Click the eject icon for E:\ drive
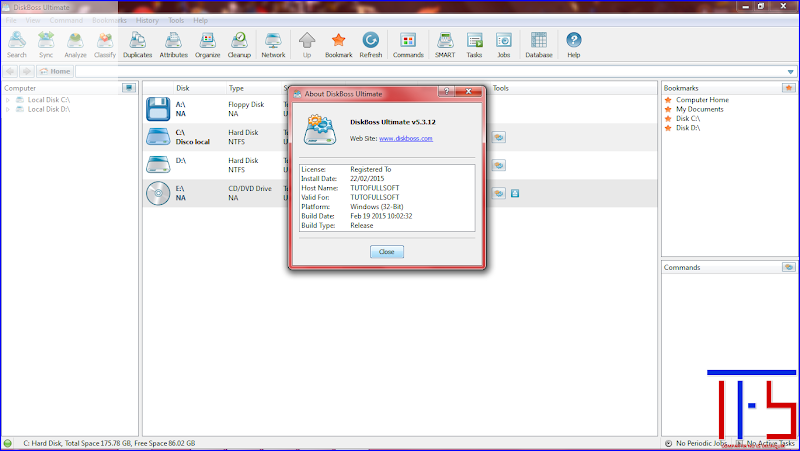This screenshot has width=800, height=451. (x=515, y=193)
